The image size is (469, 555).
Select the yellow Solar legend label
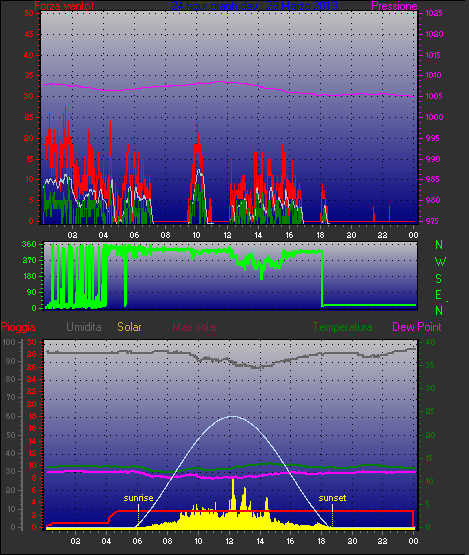point(129,327)
